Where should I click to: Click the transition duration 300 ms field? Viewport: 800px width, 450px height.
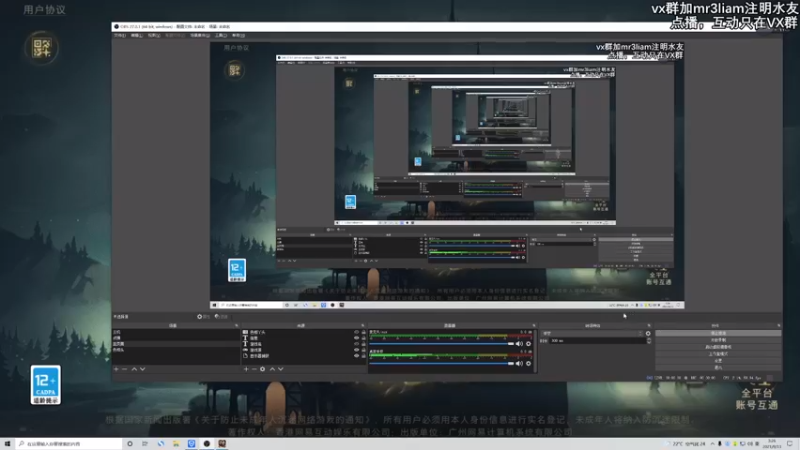pos(597,340)
